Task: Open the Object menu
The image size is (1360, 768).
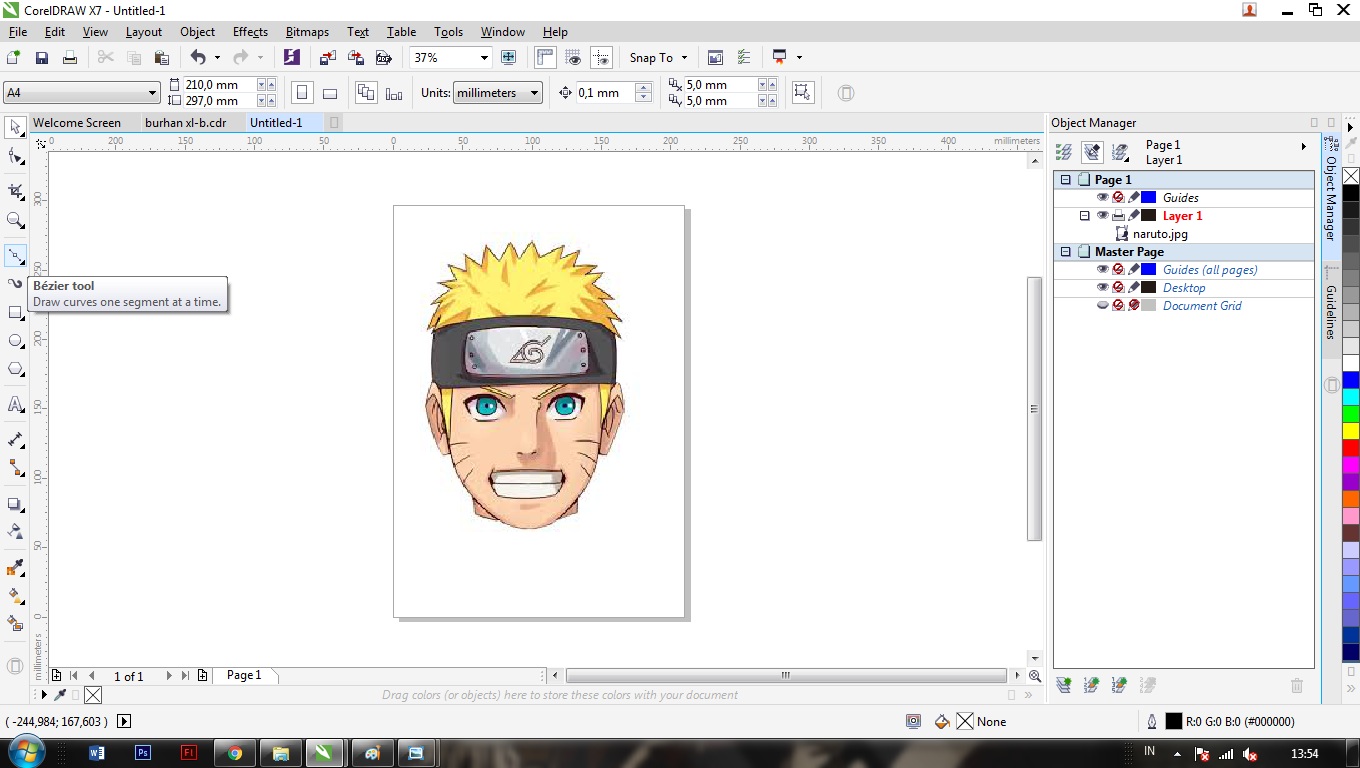Action: coord(197,32)
